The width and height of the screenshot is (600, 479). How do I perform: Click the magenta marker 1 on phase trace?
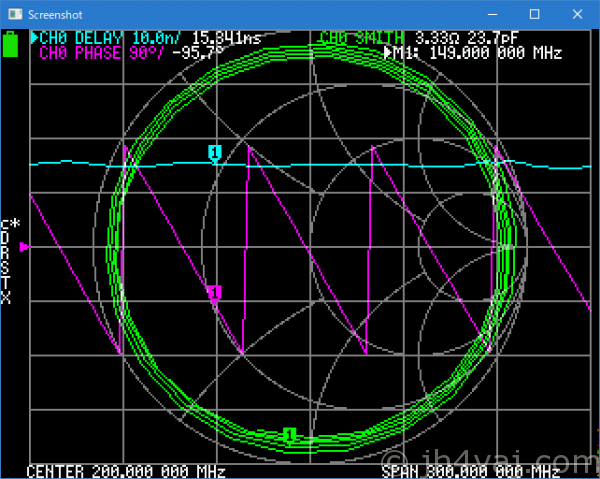(x=214, y=292)
